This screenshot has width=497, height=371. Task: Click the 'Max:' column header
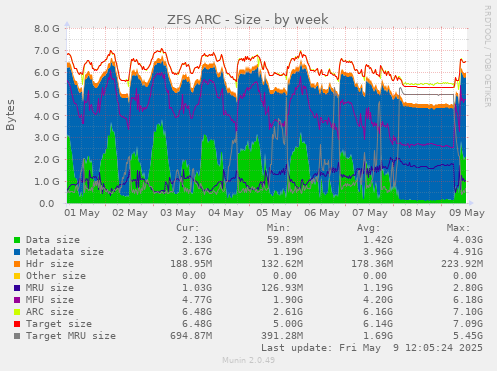tap(459, 228)
